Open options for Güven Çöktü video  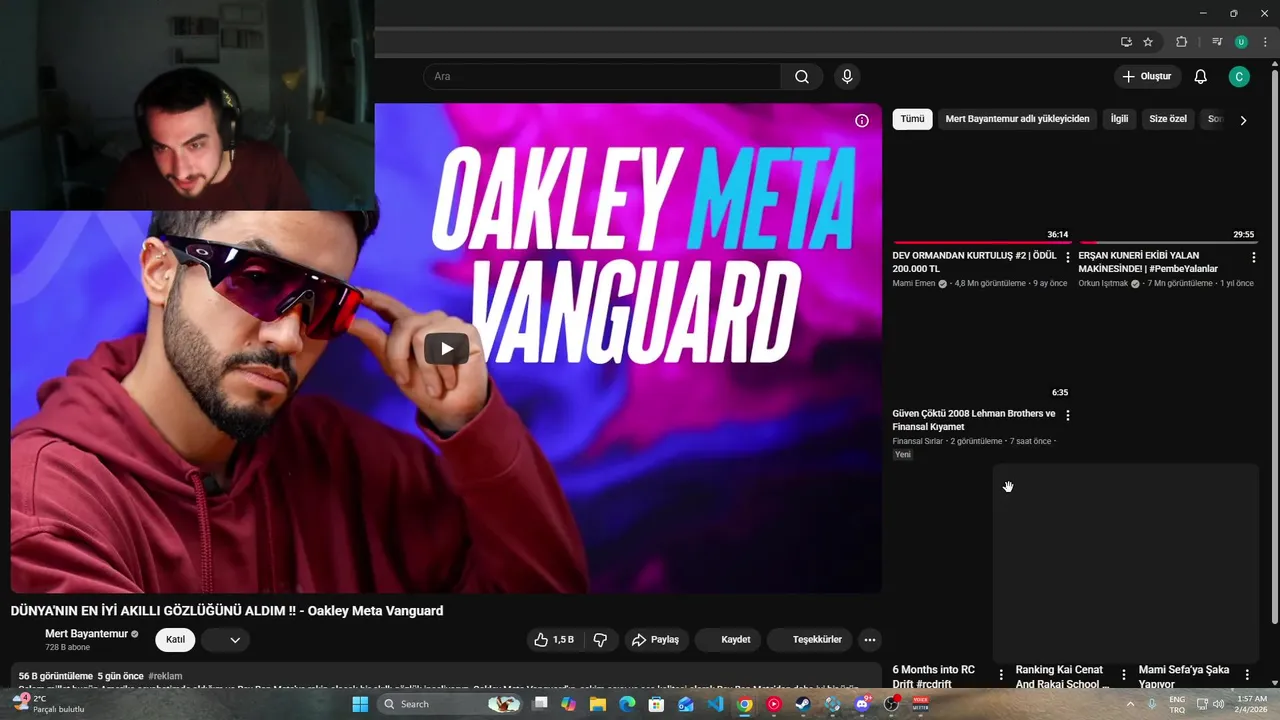click(1068, 416)
